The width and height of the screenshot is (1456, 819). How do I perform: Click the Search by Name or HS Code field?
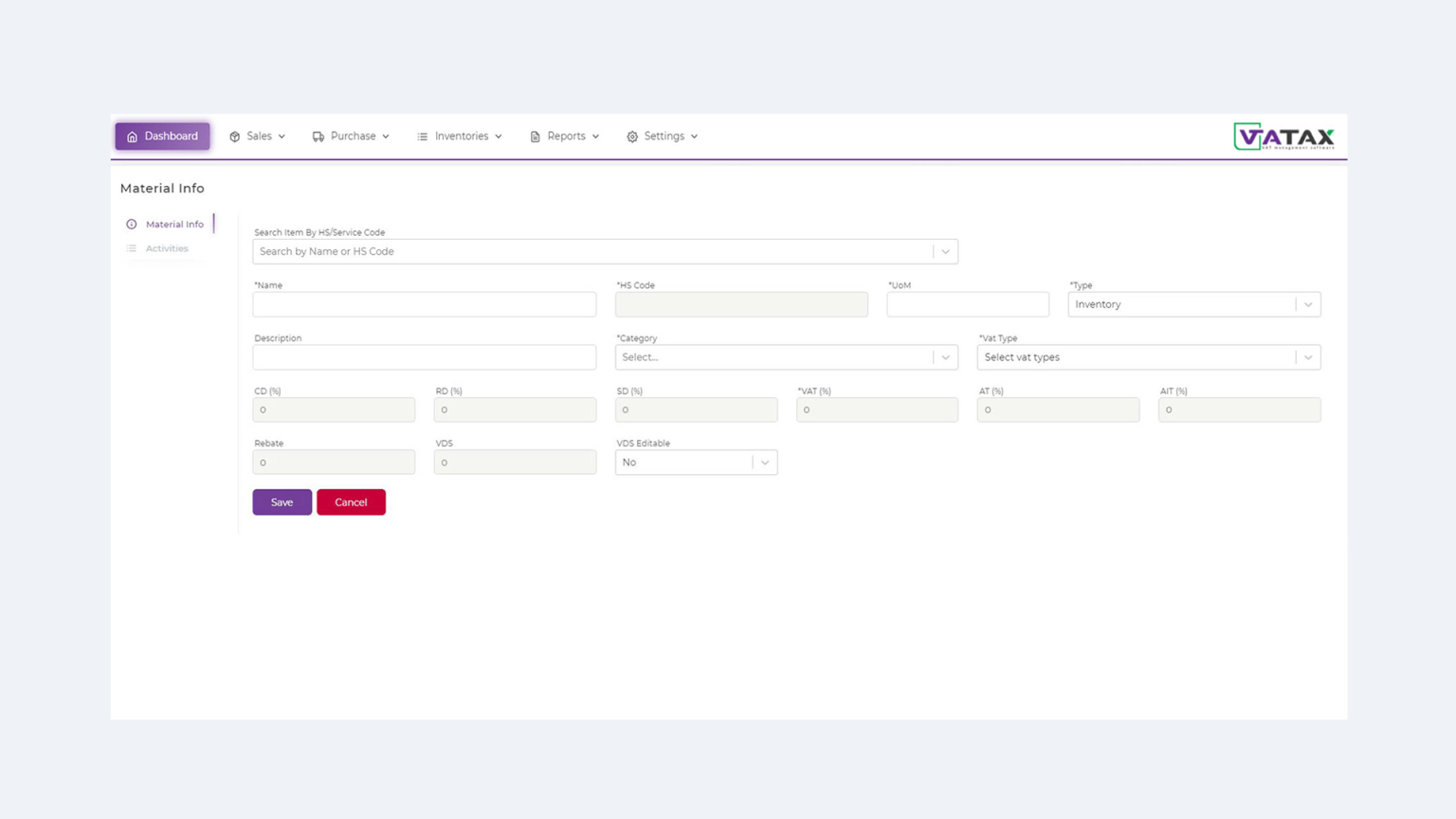click(x=588, y=251)
